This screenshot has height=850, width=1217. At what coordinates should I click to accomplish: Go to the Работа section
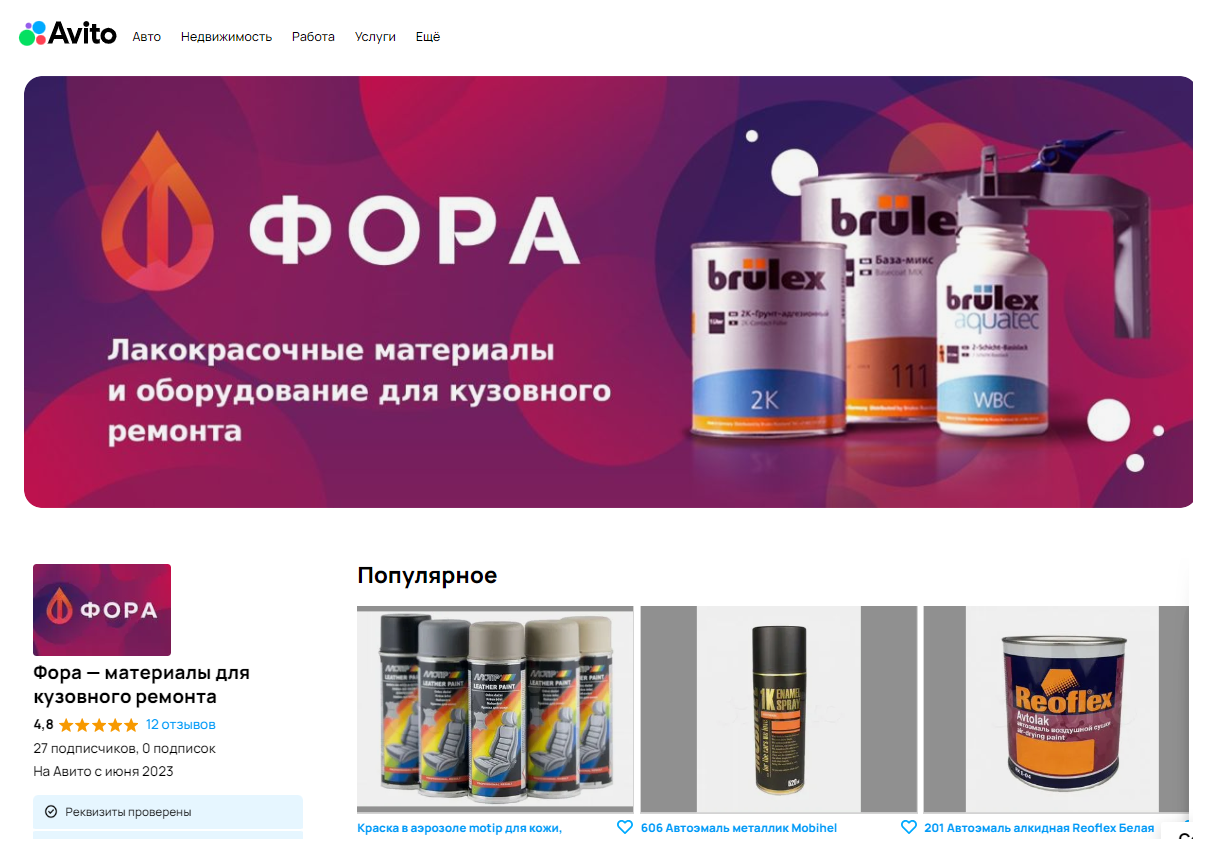click(x=313, y=37)
